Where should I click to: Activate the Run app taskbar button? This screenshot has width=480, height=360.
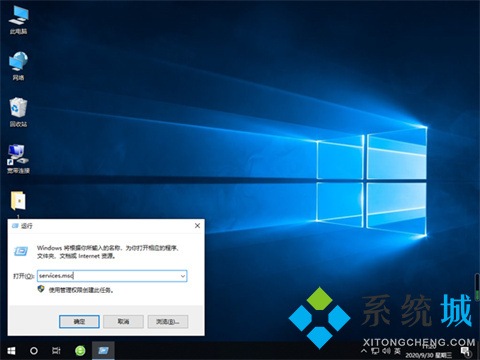(x=103, y=351)
